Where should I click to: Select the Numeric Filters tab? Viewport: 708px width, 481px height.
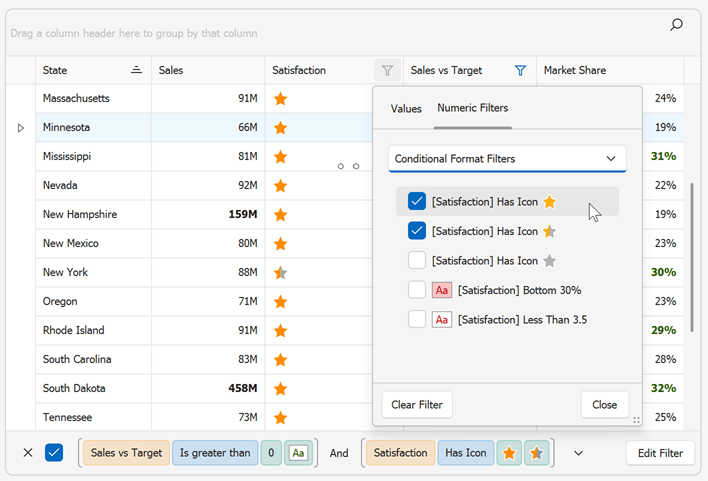(472, 108)
